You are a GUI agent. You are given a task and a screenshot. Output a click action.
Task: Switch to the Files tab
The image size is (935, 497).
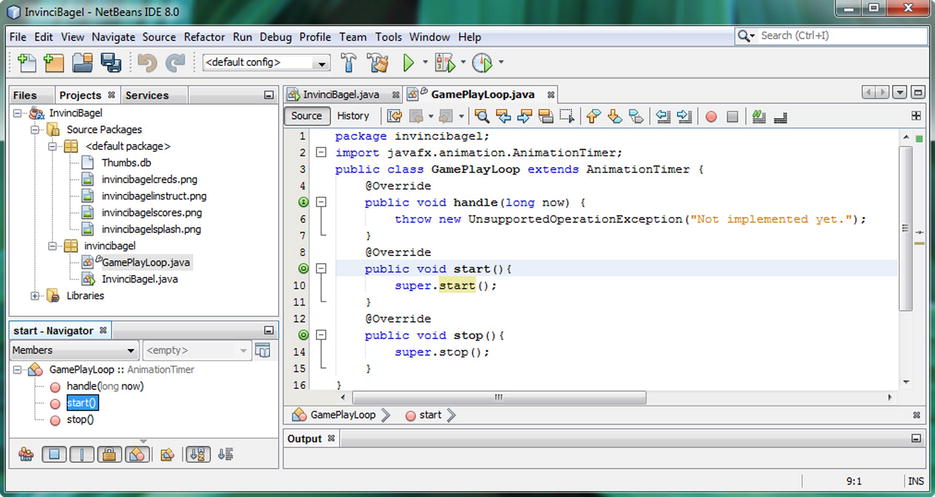pyautogui.click(x=25, y=95)
